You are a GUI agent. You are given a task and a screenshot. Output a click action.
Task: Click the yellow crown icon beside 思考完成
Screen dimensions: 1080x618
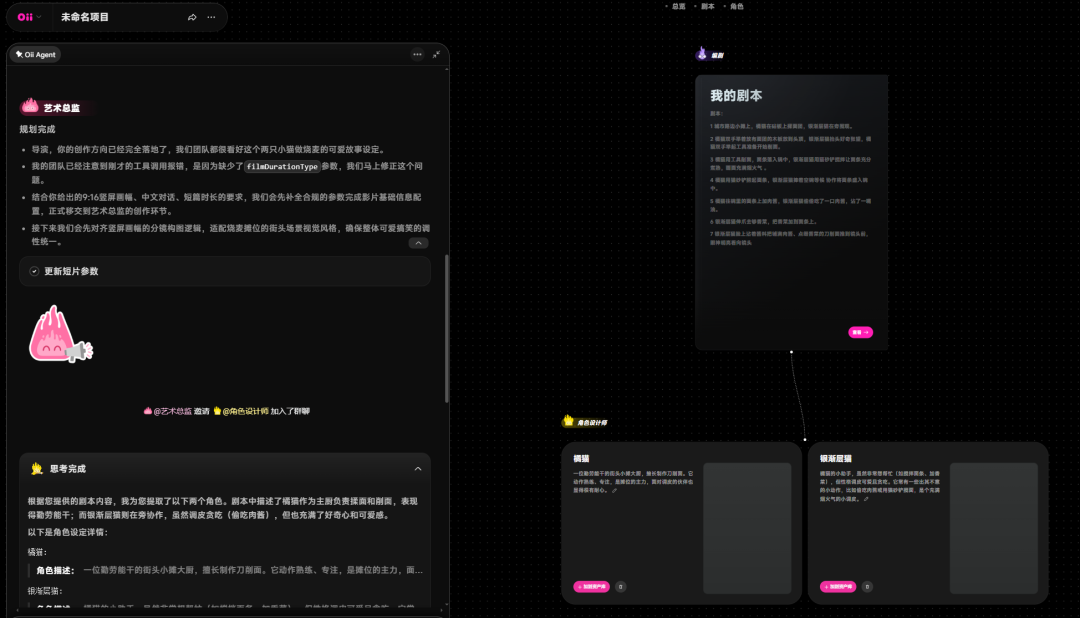37,468
